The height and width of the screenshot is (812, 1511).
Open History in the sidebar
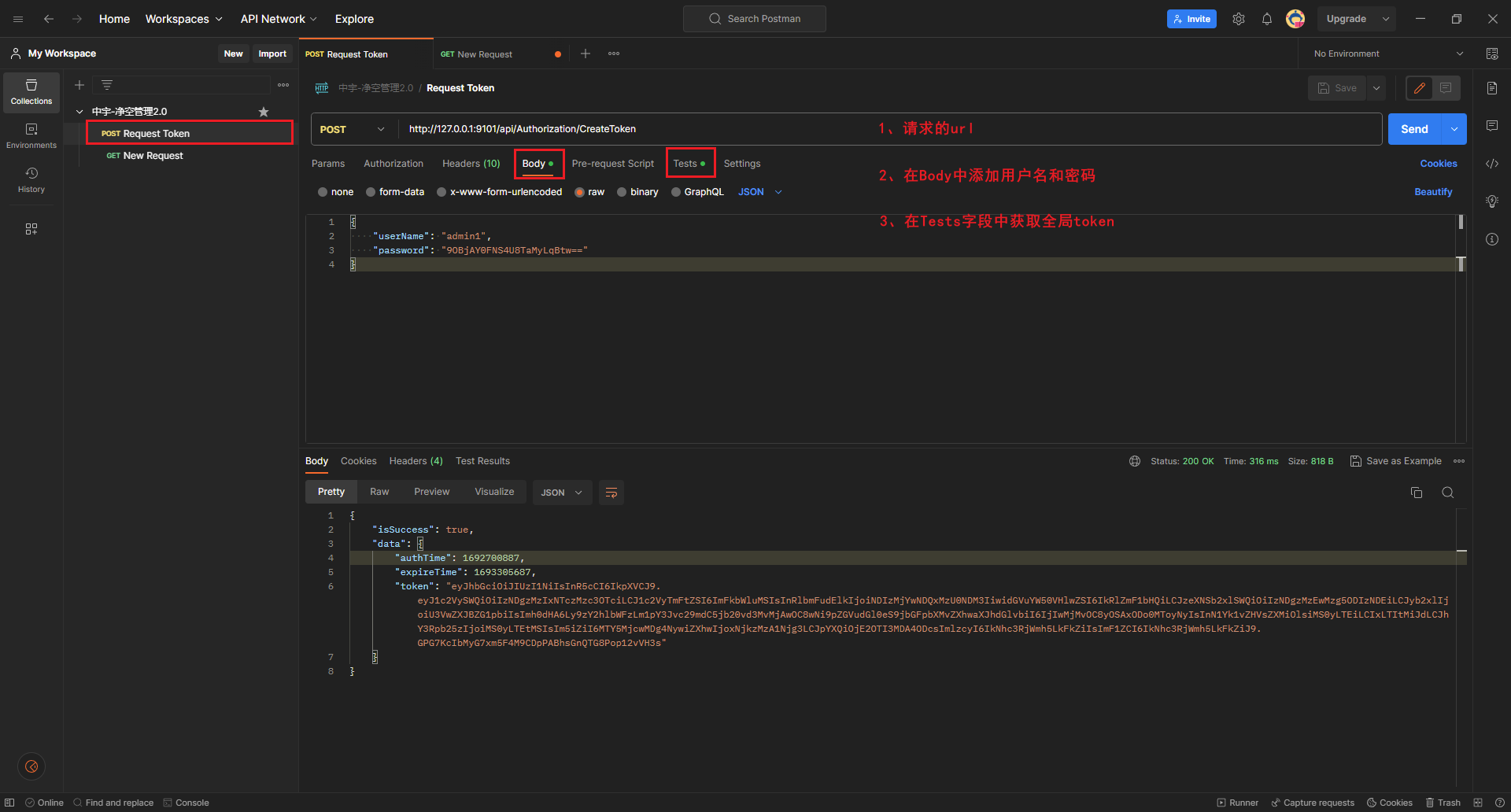31,180
